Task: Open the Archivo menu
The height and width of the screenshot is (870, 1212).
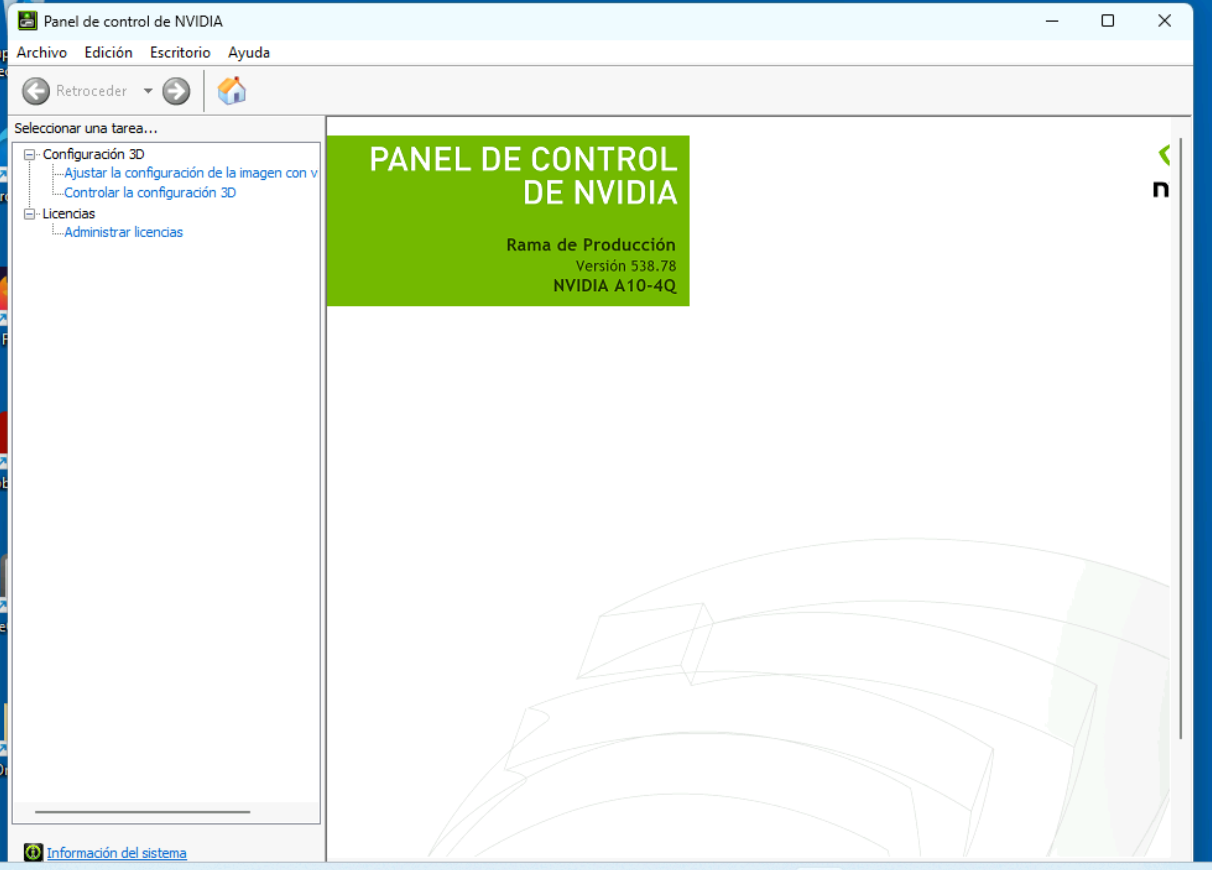Action: click(x=42, y=53)
